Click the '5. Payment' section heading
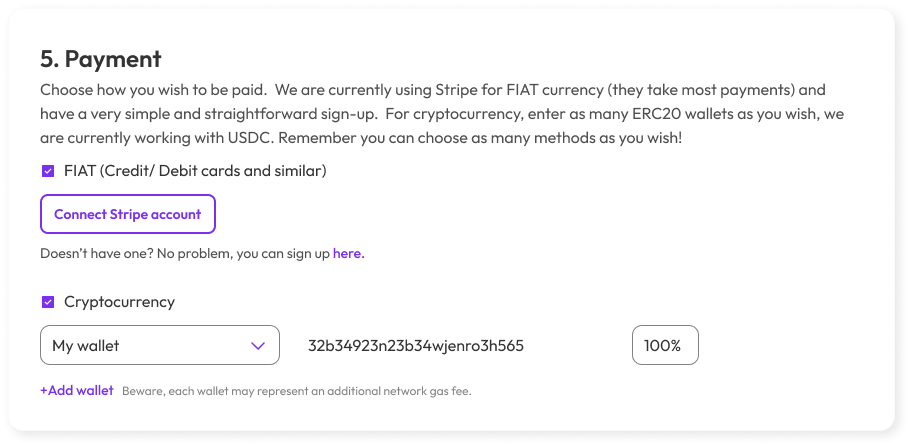 click(101, 58)
